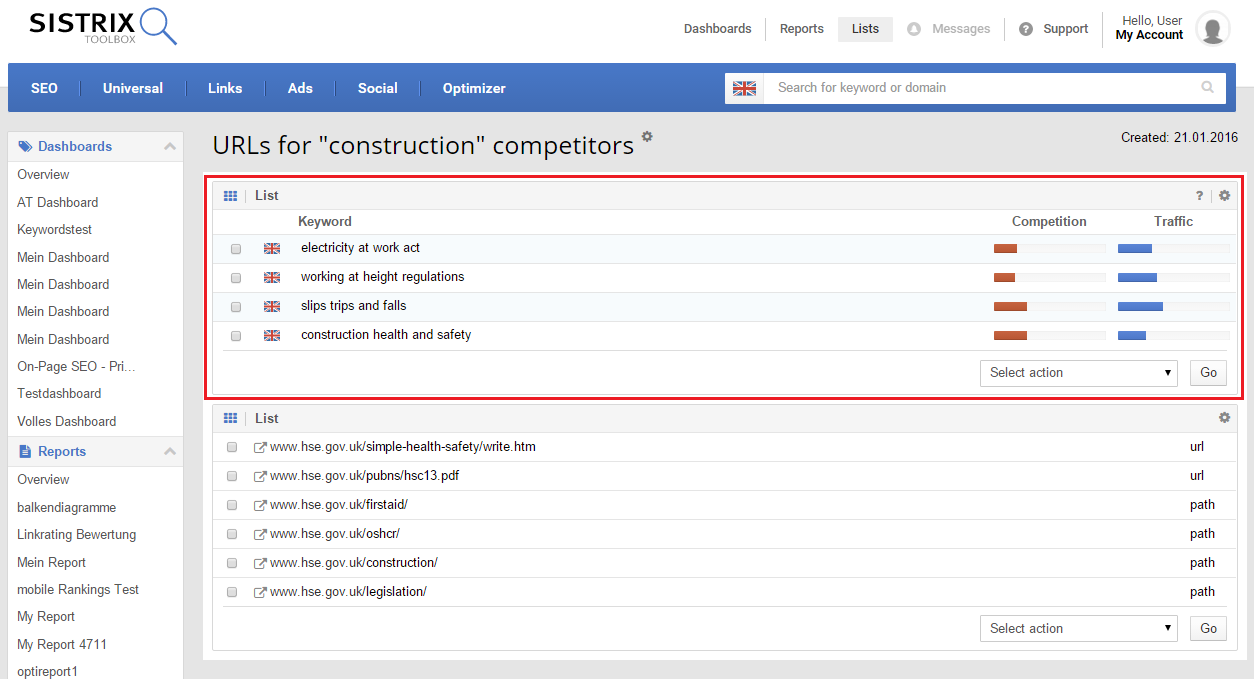Check construction health and safety checkbox

coord(236,336)
